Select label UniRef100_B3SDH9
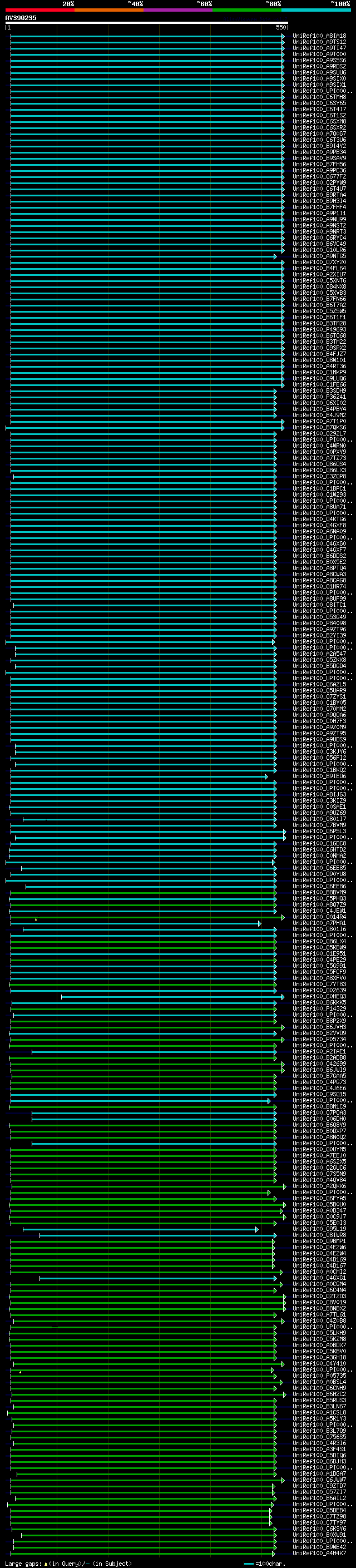This screenshot has height=1568, width=356. tap(319, 391)
